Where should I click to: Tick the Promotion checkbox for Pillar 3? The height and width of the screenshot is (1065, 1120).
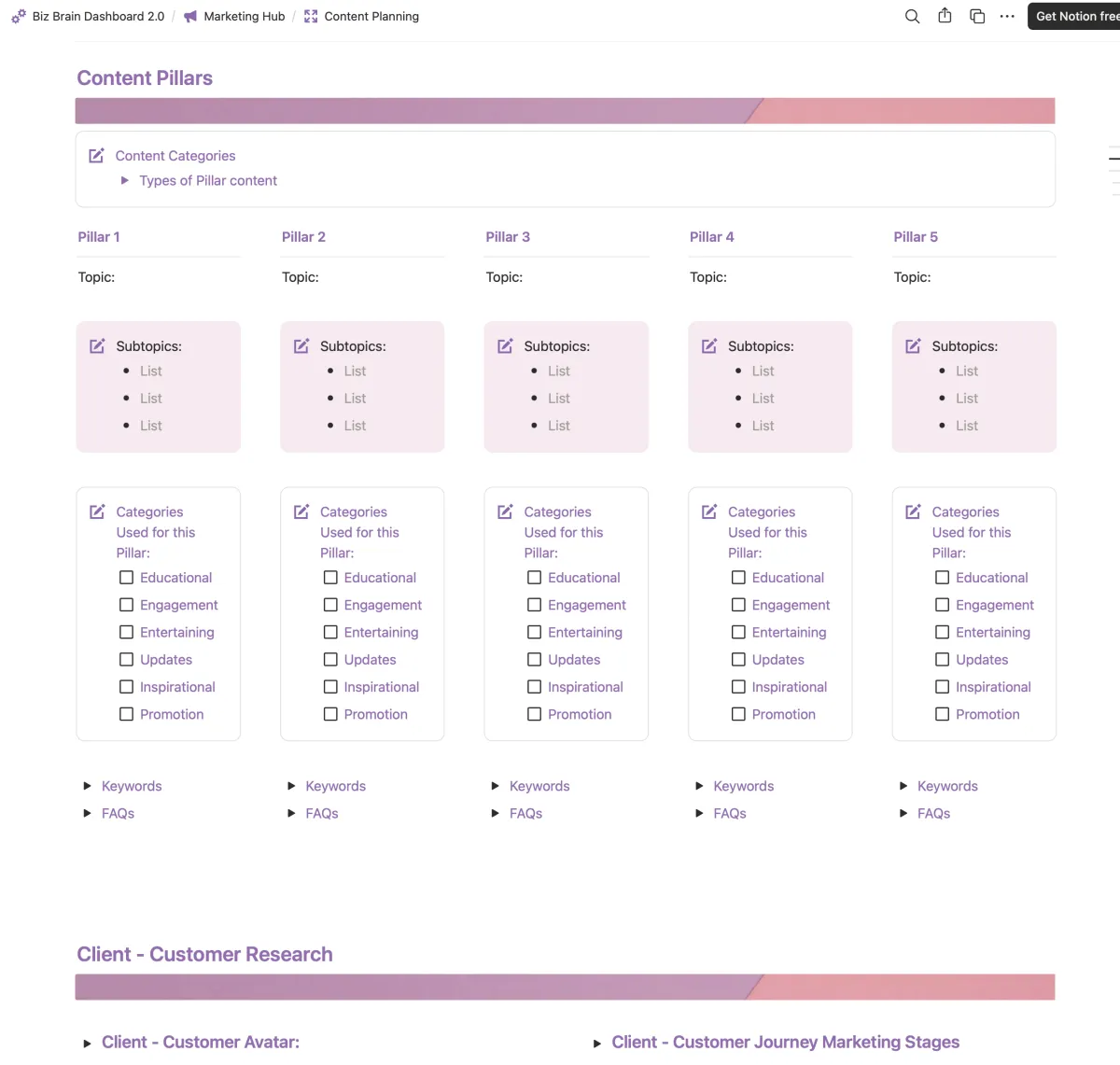pyautogui.click(x=534, y=714)
